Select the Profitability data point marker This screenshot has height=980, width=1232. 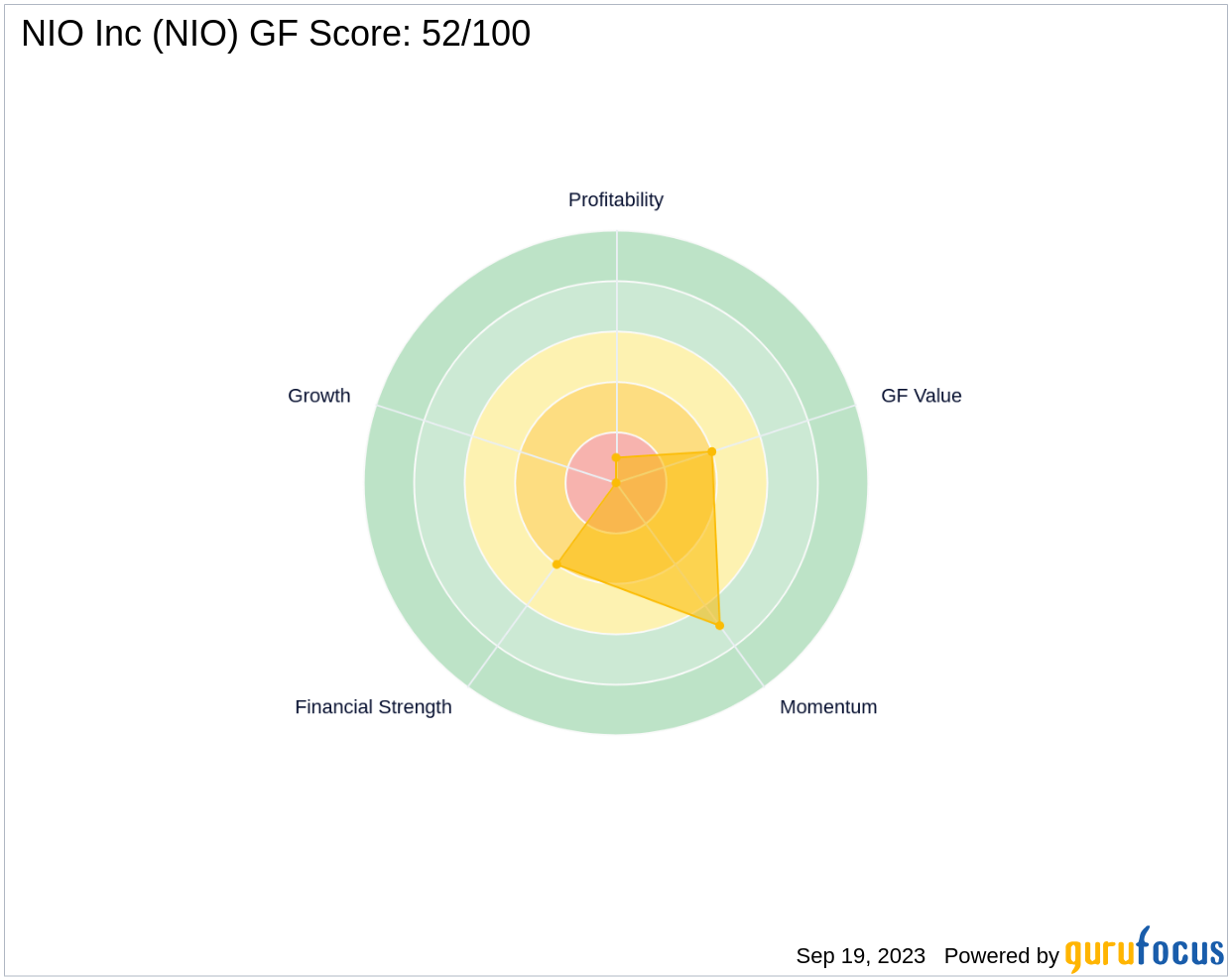(616, 457)
